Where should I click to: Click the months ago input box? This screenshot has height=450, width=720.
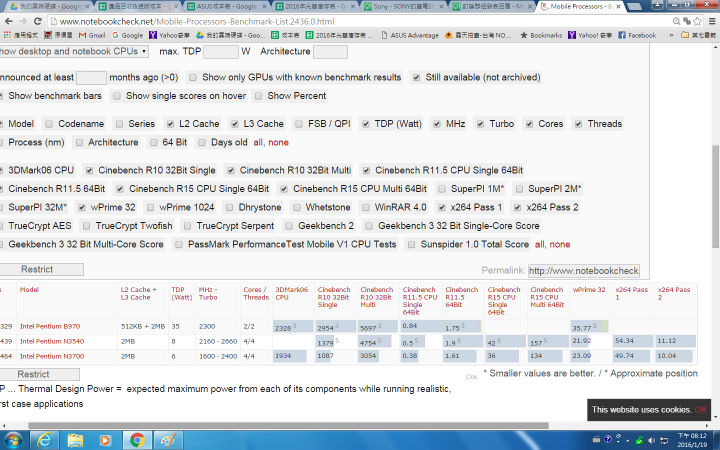point(91,78)
